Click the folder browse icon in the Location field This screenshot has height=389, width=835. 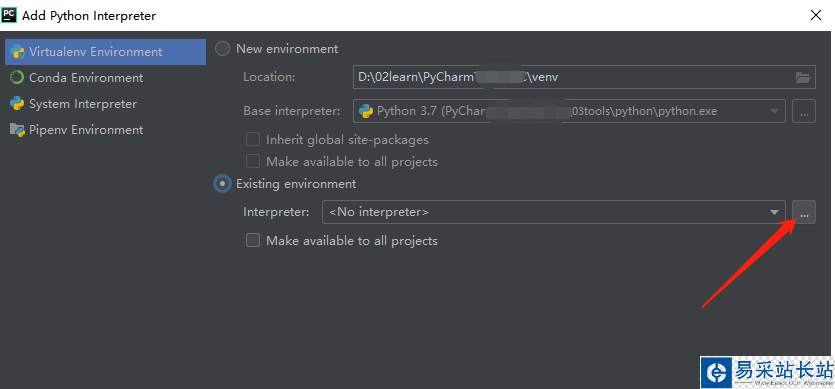coord(803,77)
